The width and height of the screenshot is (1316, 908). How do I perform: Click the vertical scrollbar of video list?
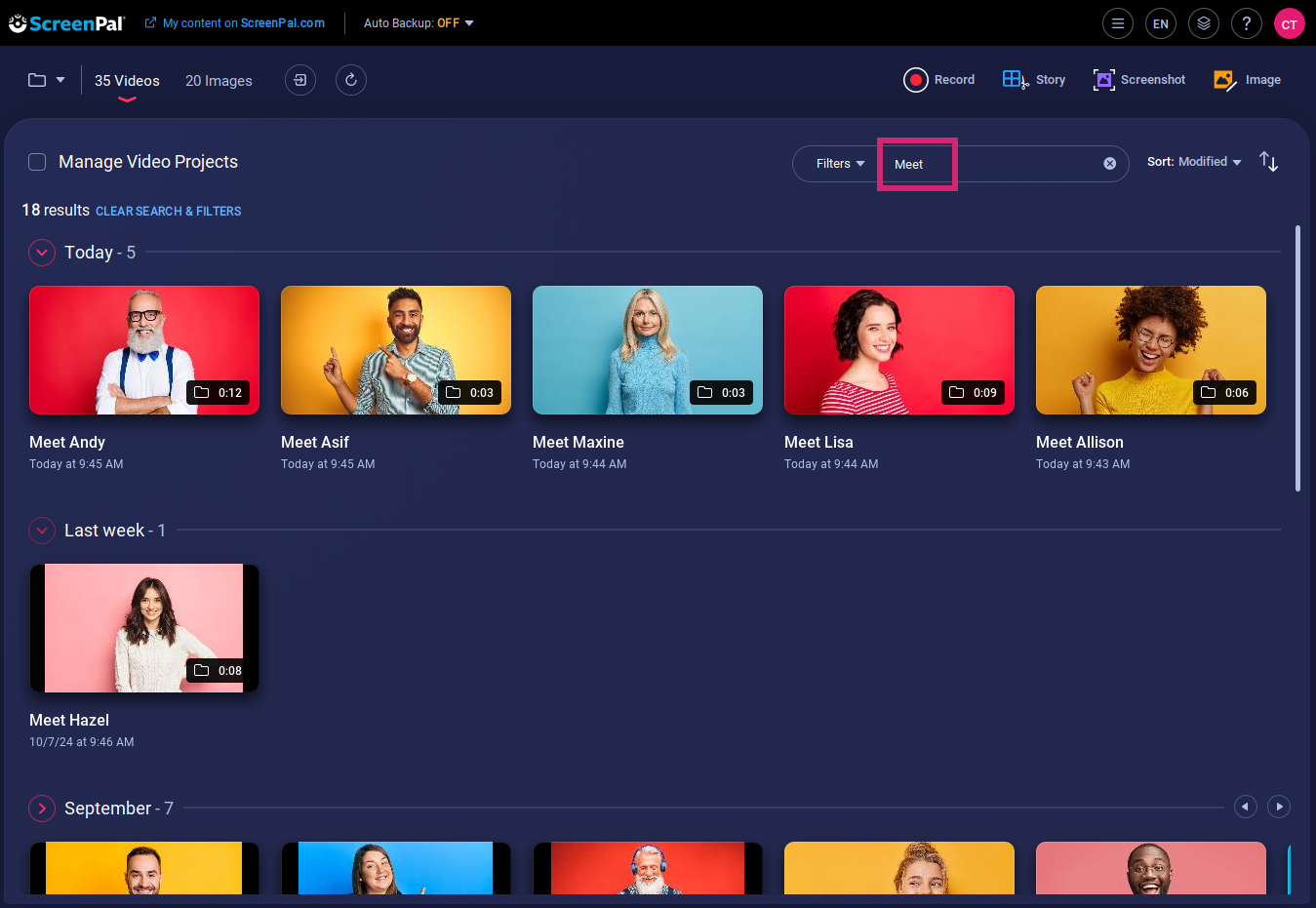pyautogui.click(x=1297, y=359)
